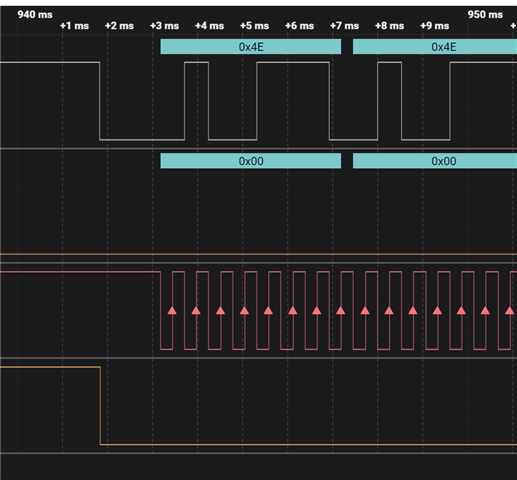Select the +7 ms tick label
Viewport: 517px width, 480px height.
click(x=344, y=26)
